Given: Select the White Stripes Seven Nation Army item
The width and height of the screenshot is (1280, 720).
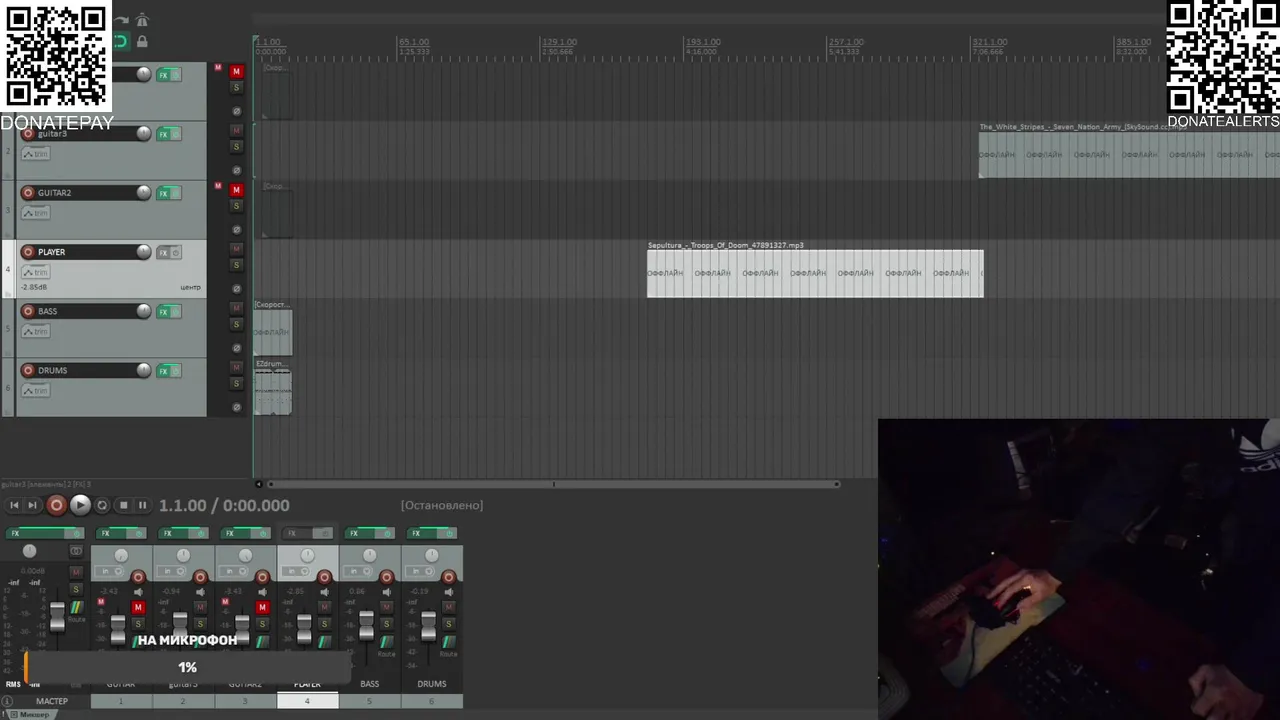Looking at the screenshot, I should click(1129, 155).
